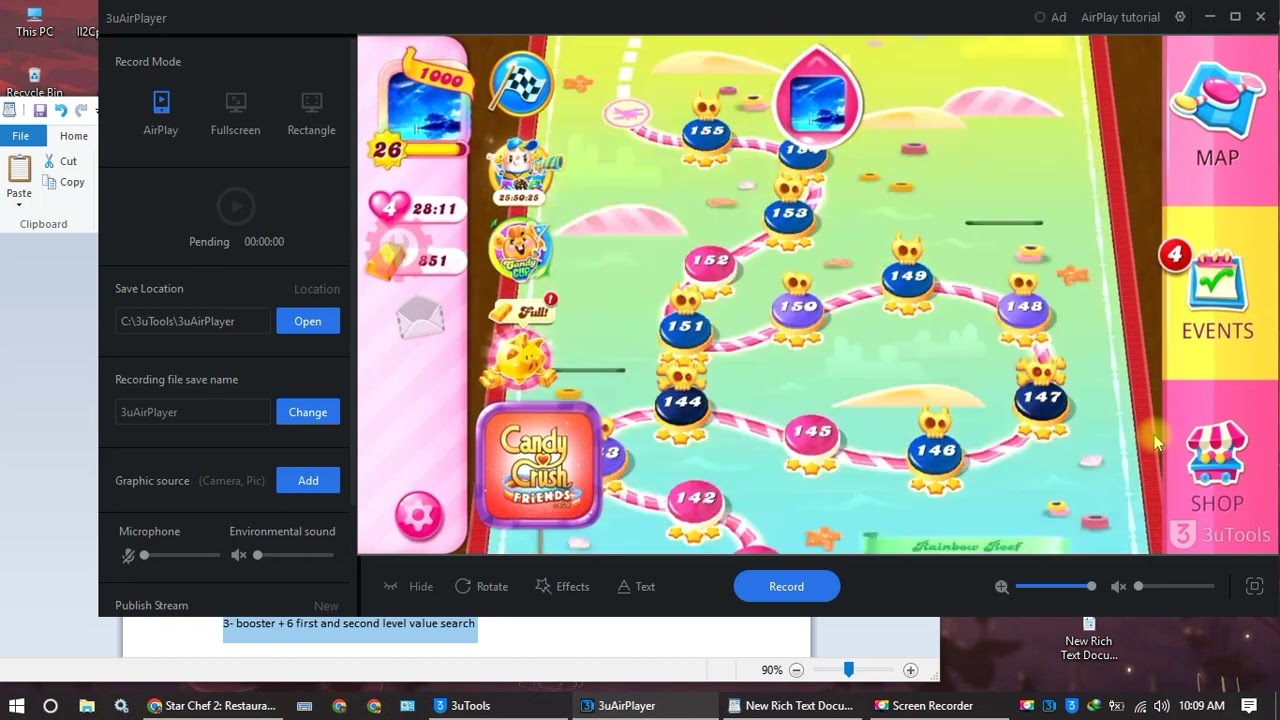Switch to Fullscreen record mode
The width and height of the screenshot is (1280, 720).
235,112
